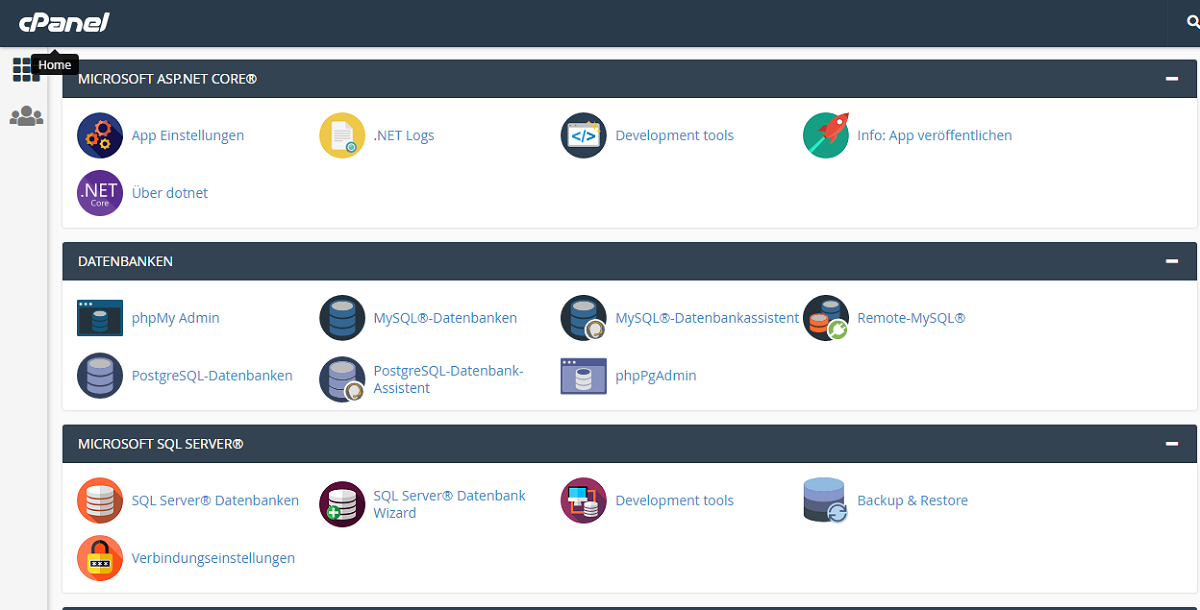Click the phpPgAdmin icon

[584, 376]
